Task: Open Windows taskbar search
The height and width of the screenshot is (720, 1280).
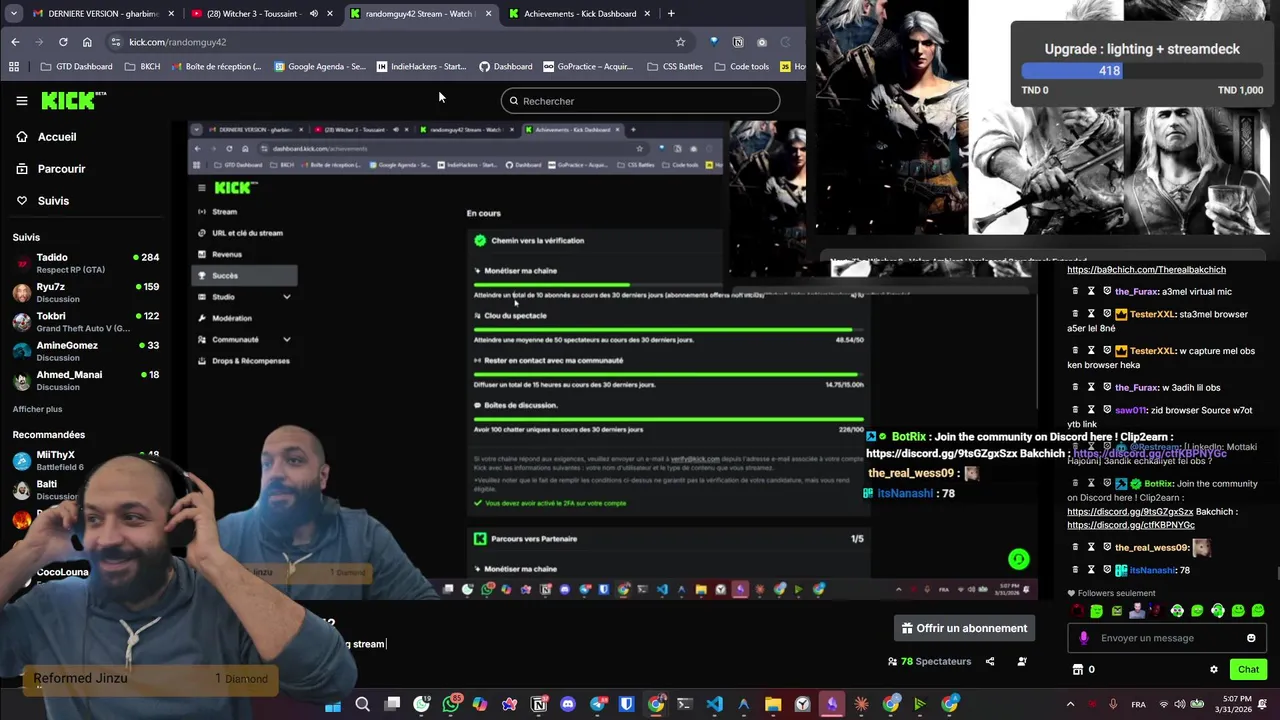Action: pyautogui.click(x=362, y=705)
